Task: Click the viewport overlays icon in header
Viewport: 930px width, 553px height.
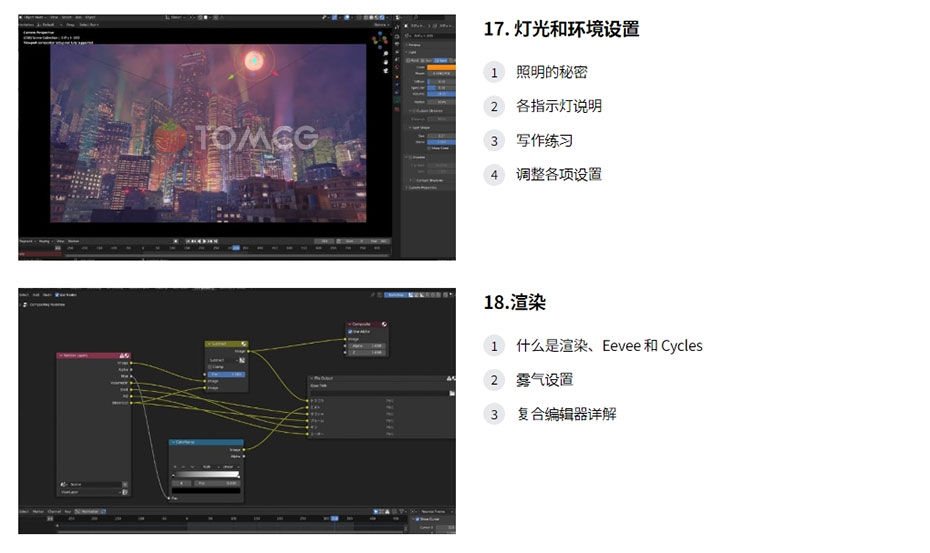Action: pos(347,17)
